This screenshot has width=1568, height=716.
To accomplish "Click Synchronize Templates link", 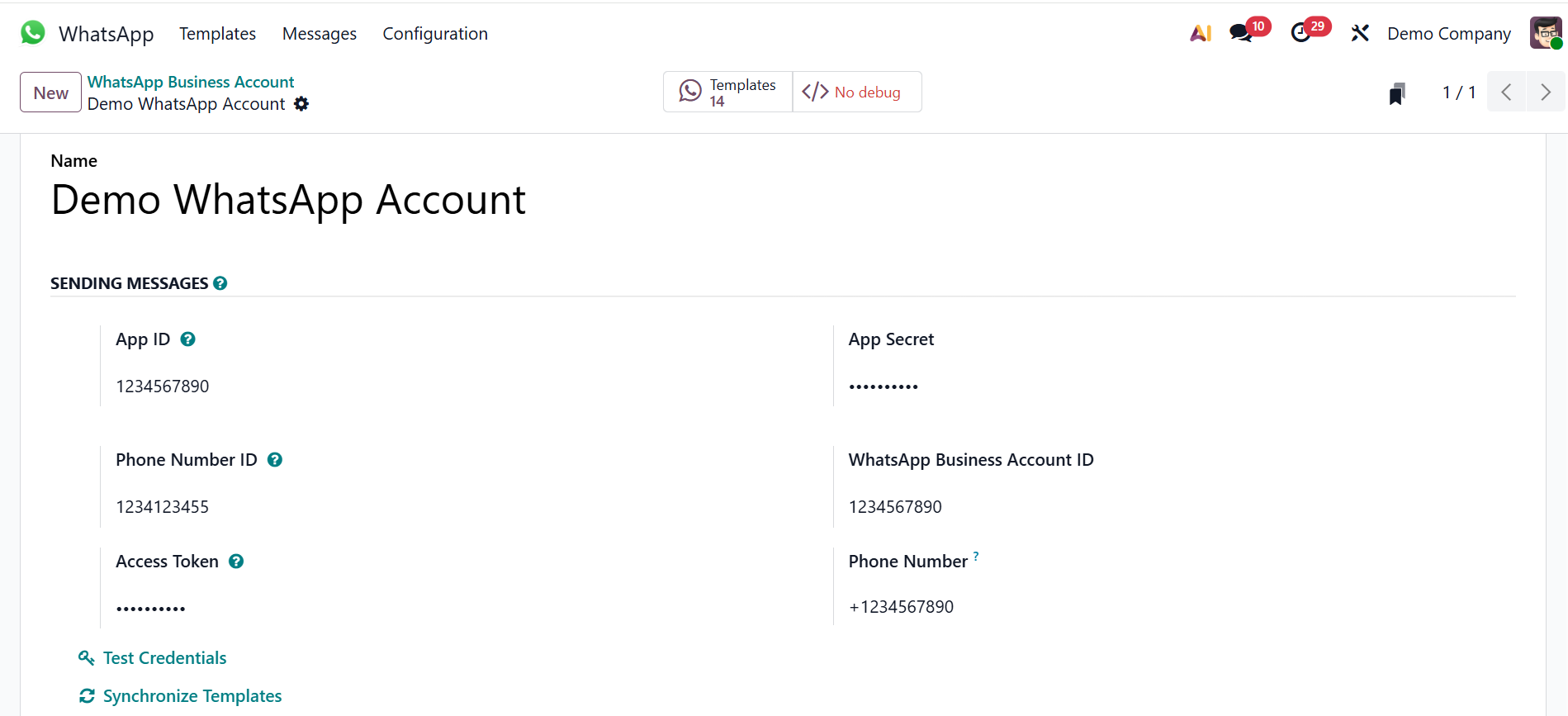I will coord(192,696).
